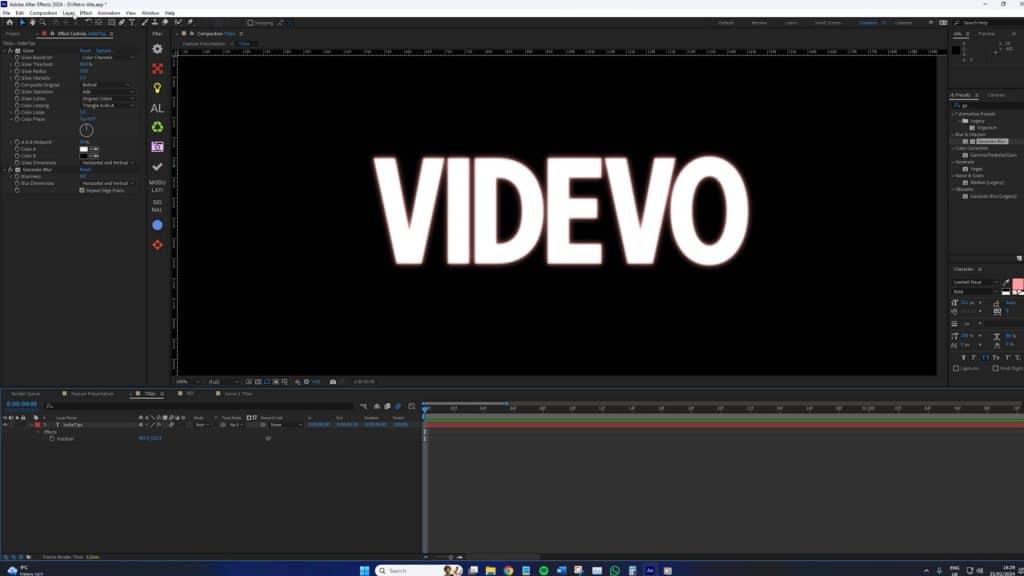This screenshot has width=1024, height=576.
Task: Click the yellow lightbulb icon
Action: pos(157,88)
